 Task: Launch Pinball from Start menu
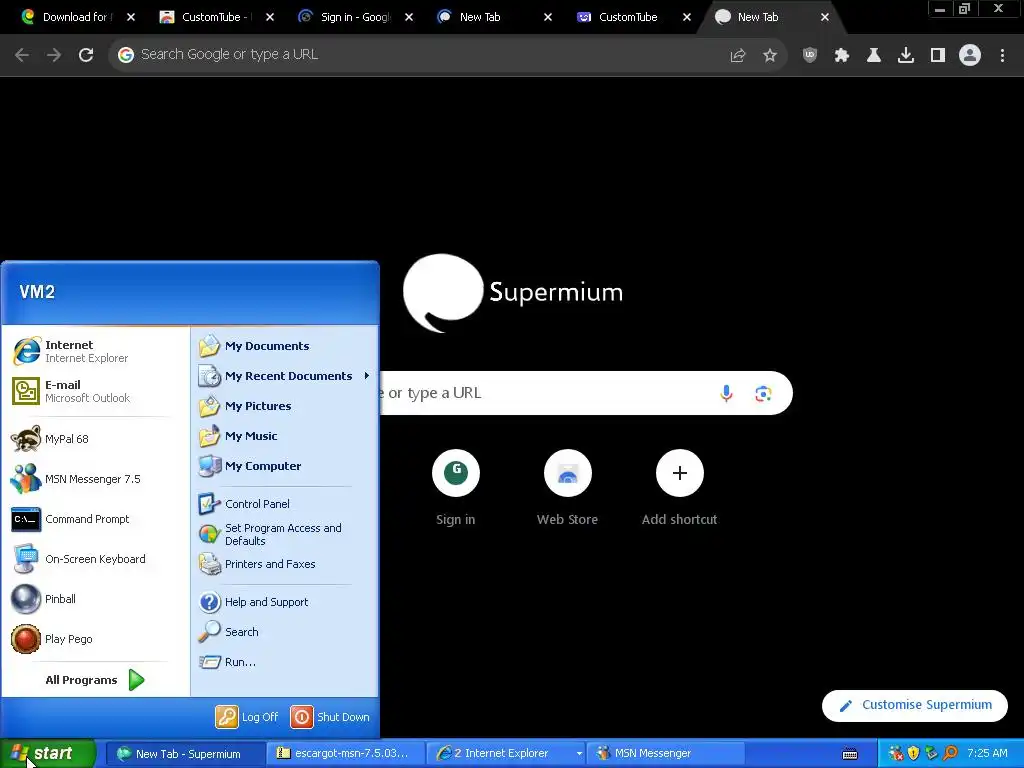click(95, 599)
